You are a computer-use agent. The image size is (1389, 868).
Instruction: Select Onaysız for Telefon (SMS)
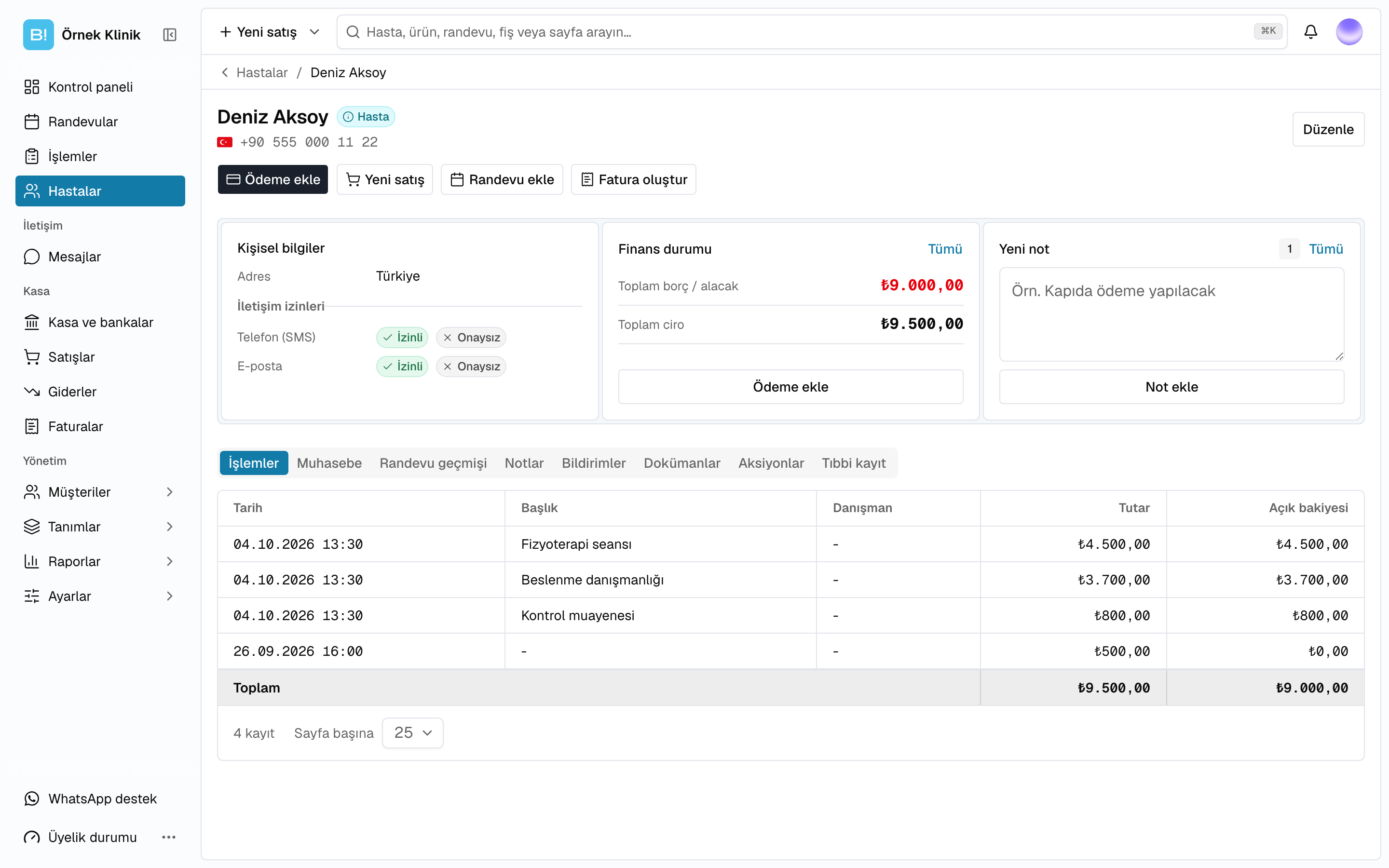[471, 337]
